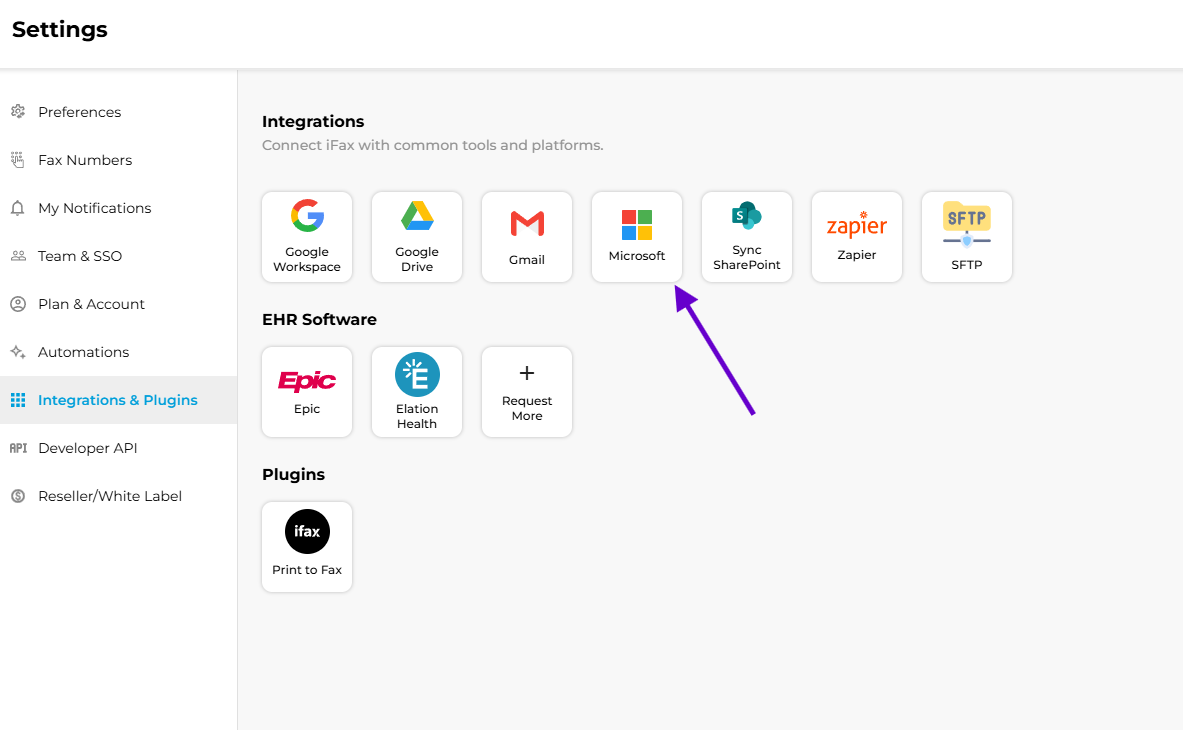This screenshot has height=730, width=1183.
Task: Click the Request More plus tile
Action: tap(527, 392)
